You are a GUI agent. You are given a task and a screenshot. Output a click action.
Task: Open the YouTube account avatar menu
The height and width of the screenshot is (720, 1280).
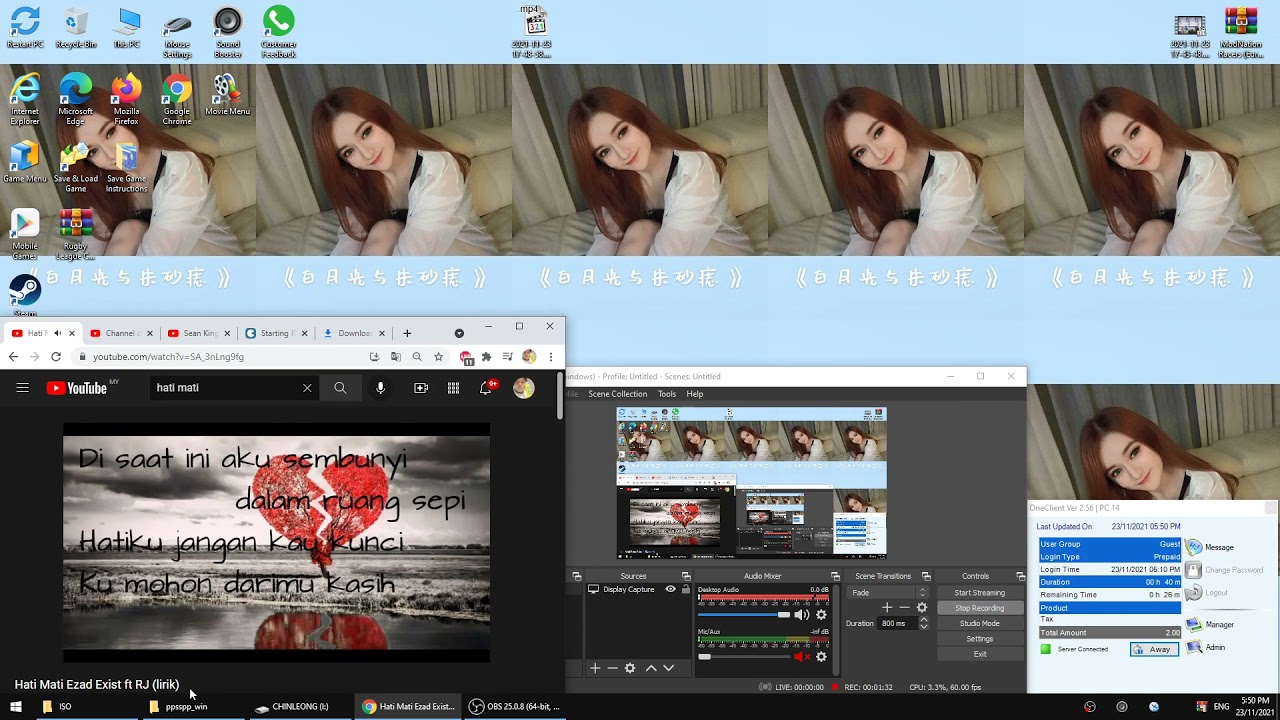click(x=524, y=388)
